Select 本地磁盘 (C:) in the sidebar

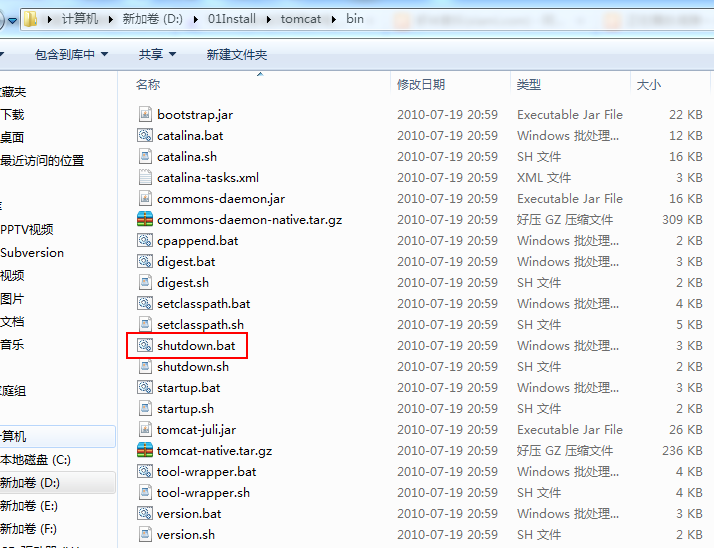click(36, 460)
